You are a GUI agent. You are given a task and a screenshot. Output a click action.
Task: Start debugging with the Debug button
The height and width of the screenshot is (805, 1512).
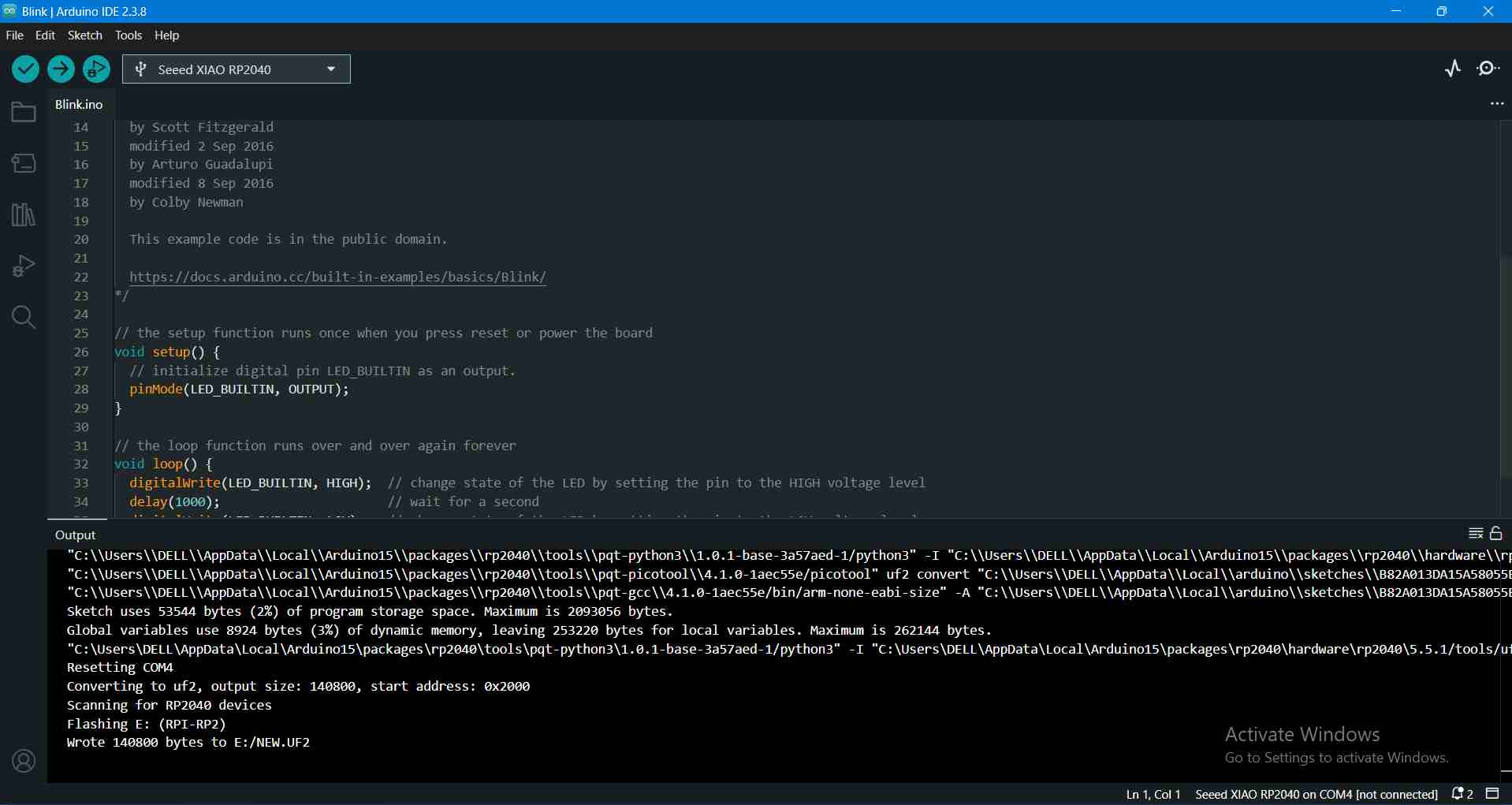(x=96, y=69)
